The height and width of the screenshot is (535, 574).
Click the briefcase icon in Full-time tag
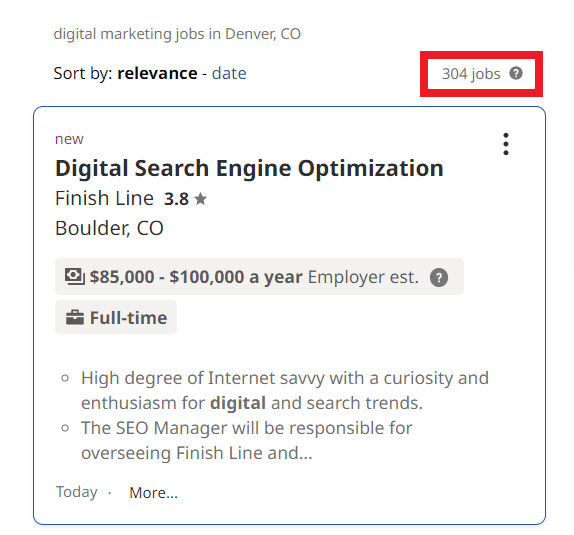point(75,317)
